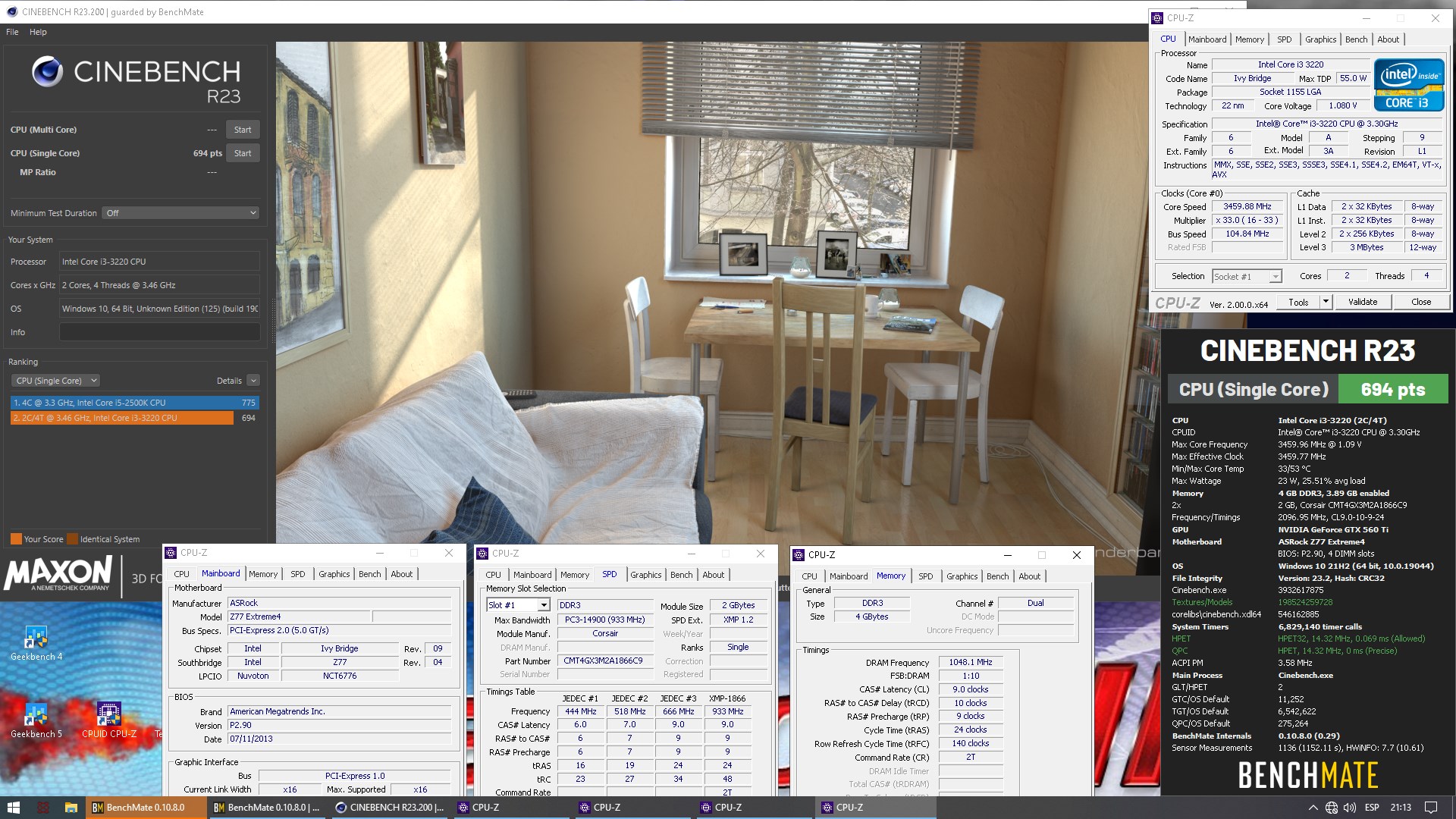
Task: Switch to BenchMate 0.10.8.0 orange taskbar item
Action: click(146, 808)
